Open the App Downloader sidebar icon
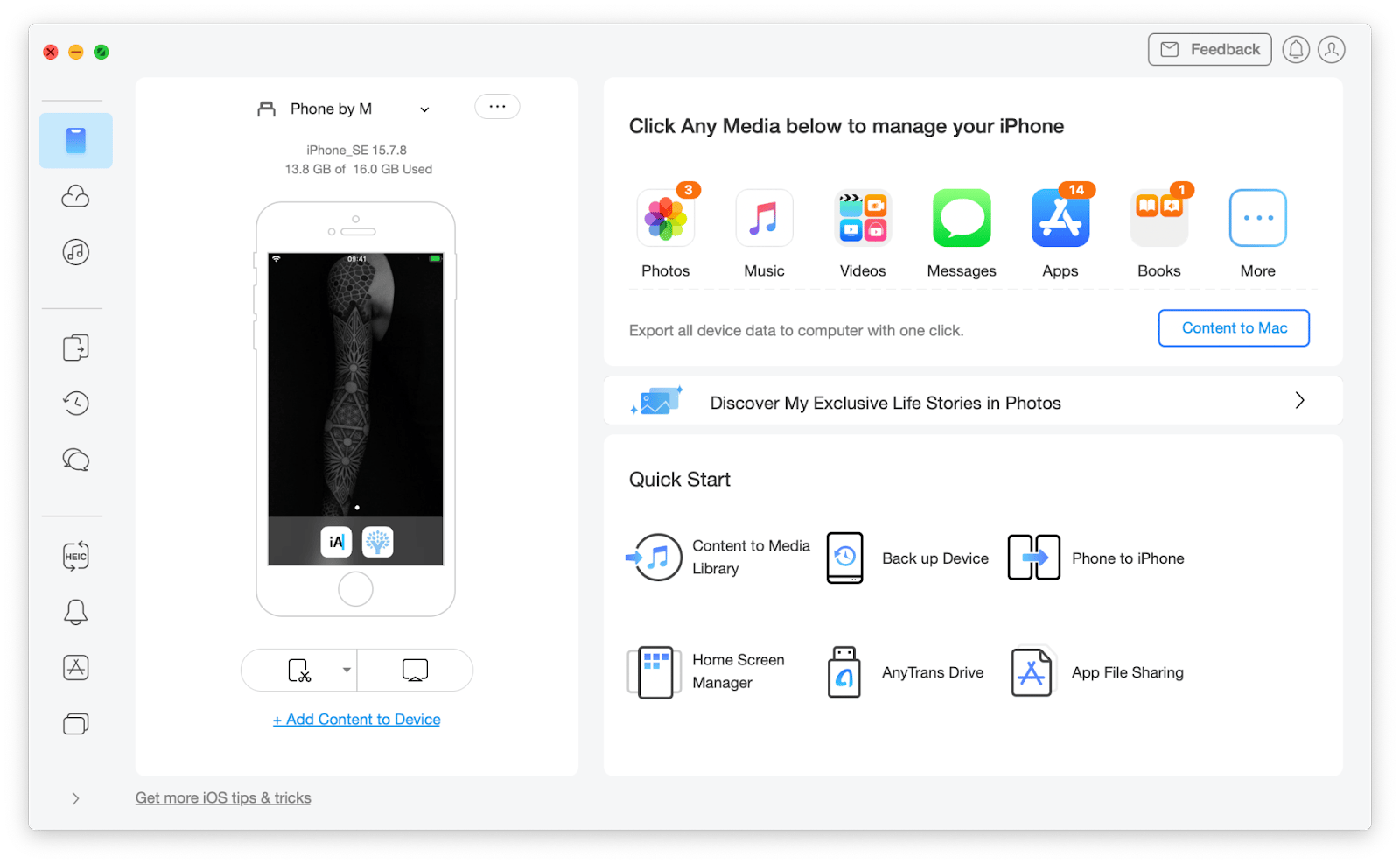Image resolution: width=1400 pixels, height=864 pixels. [76, 668]
